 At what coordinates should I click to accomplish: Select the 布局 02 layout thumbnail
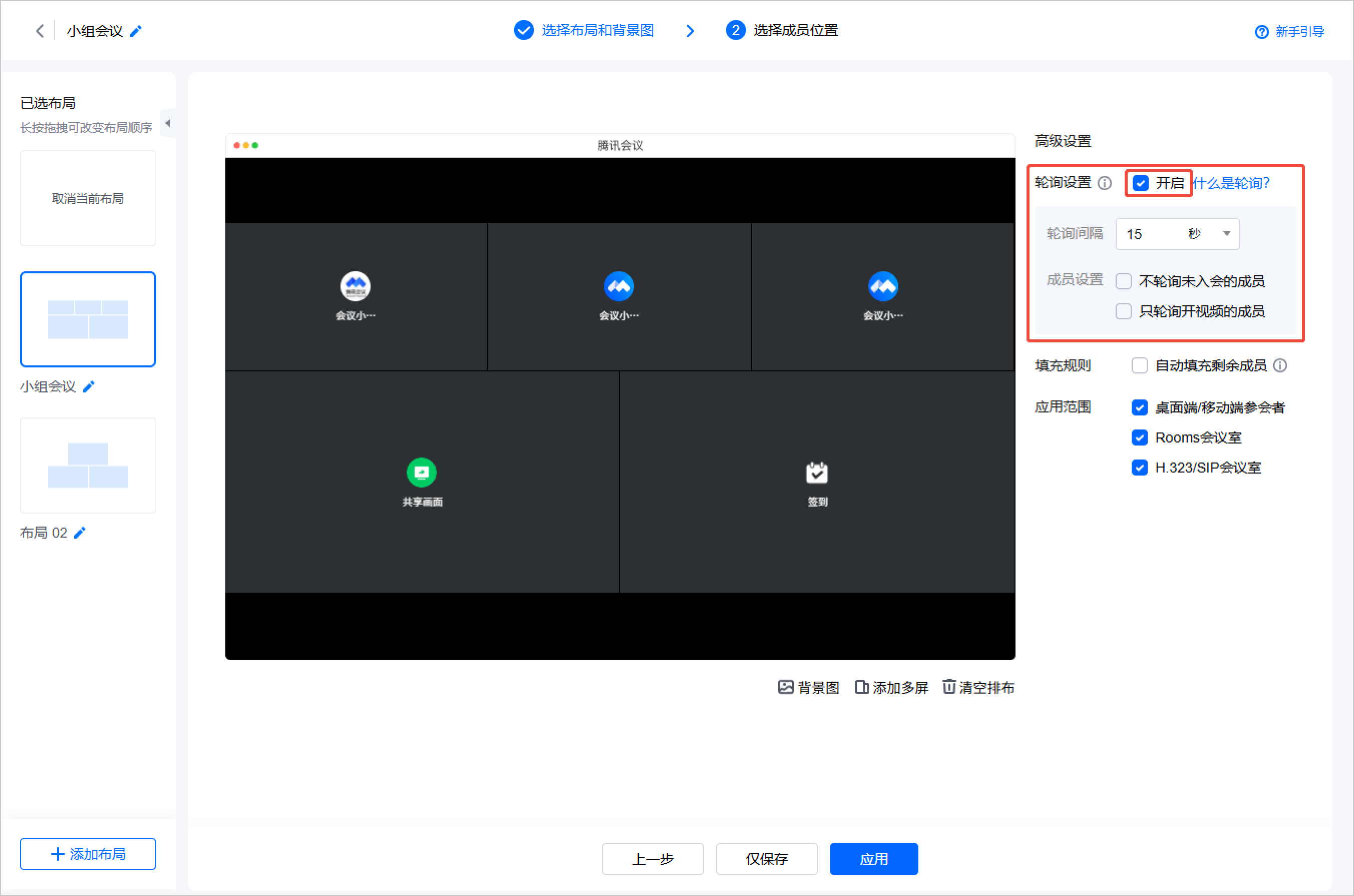pyautogui.click(x=88, y=465)
